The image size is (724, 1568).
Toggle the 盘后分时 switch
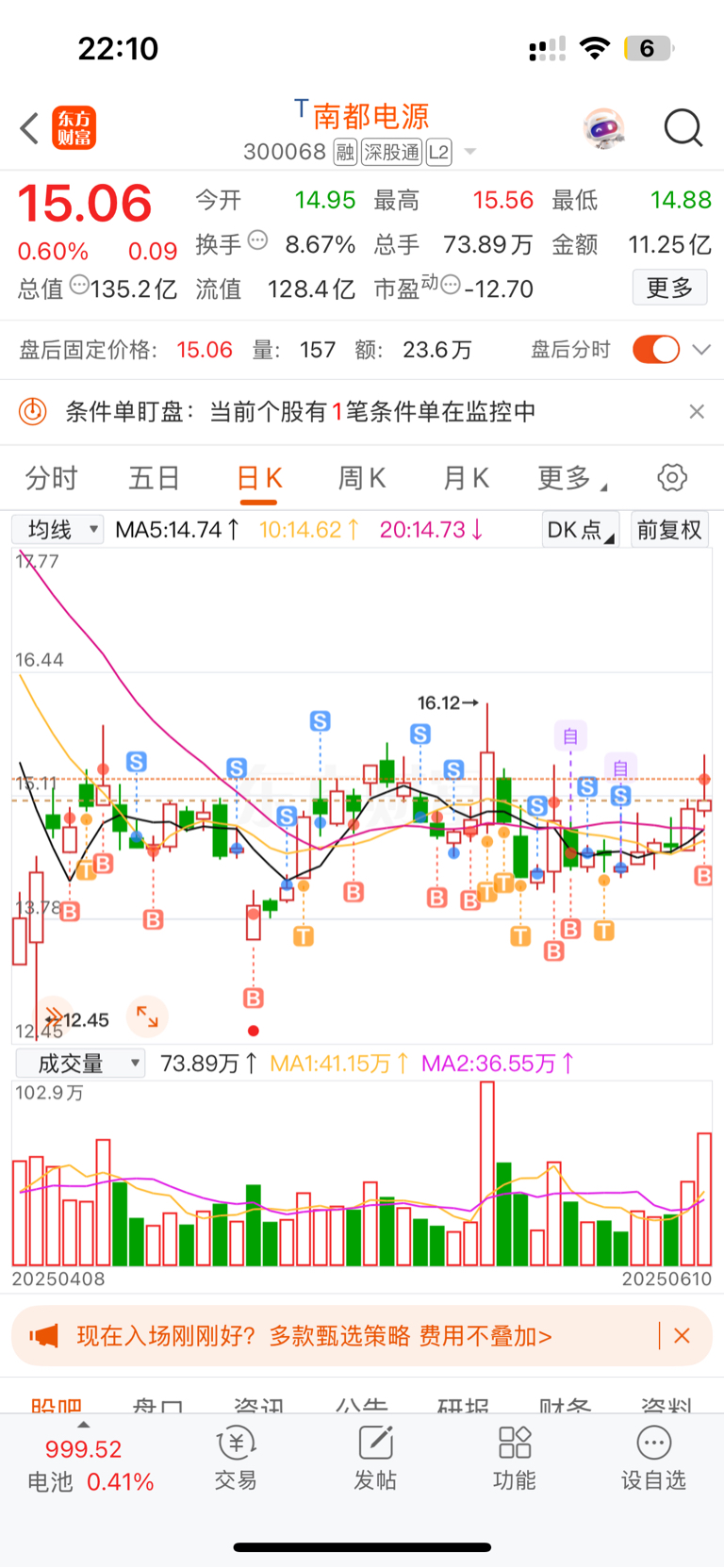click(x=656, y=350)
